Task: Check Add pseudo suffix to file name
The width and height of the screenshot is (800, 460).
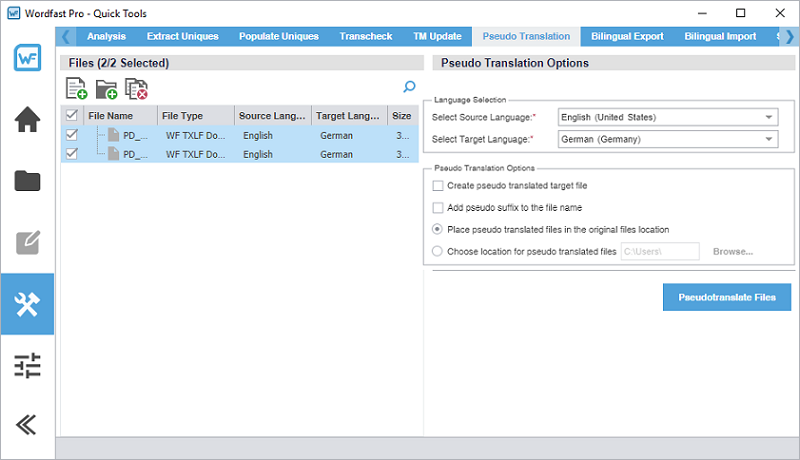Action: [x=438, y=208]
